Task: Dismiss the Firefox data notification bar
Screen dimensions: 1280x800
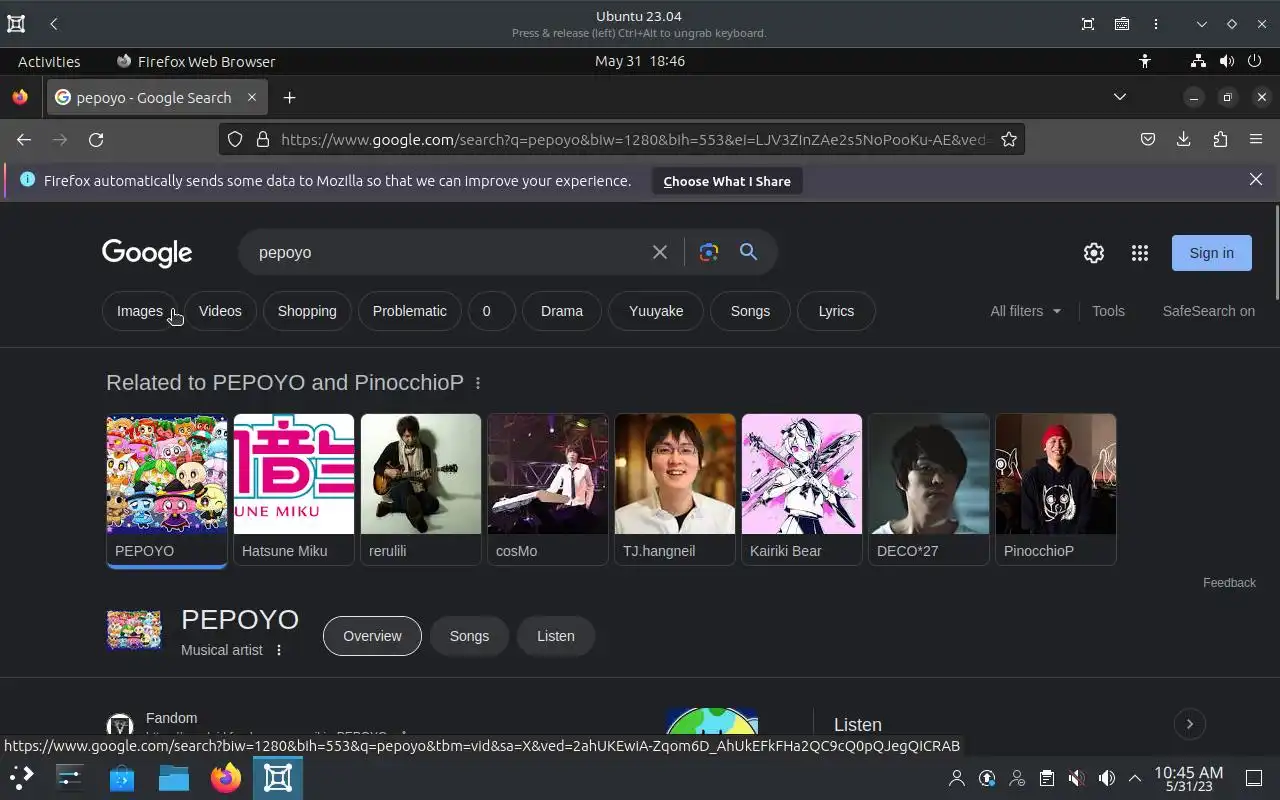Action: [x=1256, y=180]
